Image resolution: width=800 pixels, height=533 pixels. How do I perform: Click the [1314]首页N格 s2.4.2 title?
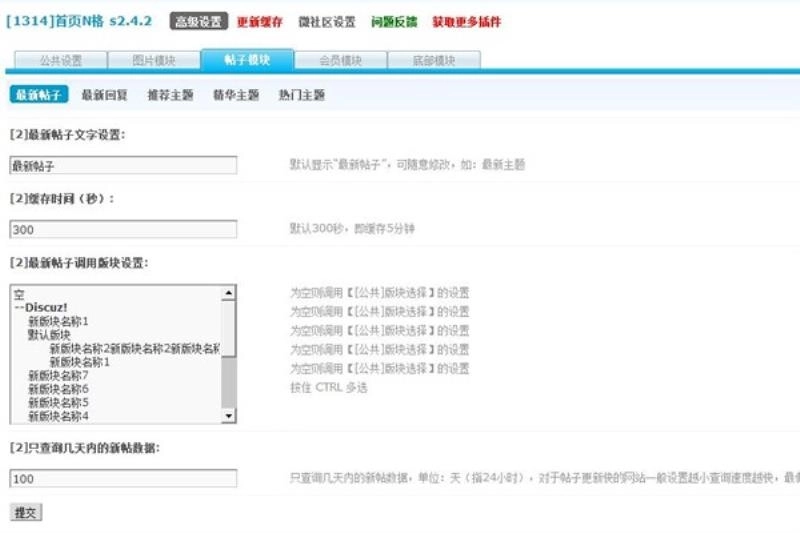point(79,21)
